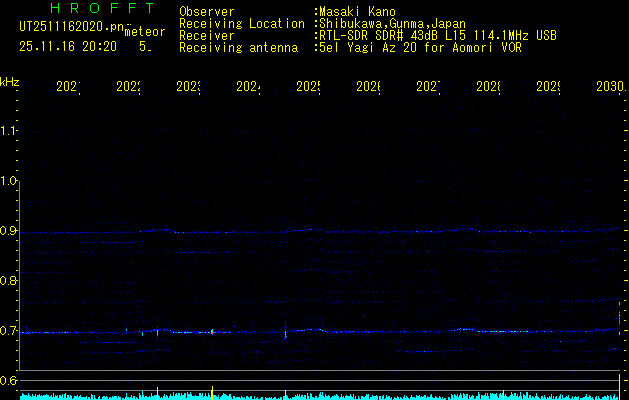This screenshot has width=629, height=400.
Task: Click the UT2511162020 file name text
Action: (x=71, y=28)
